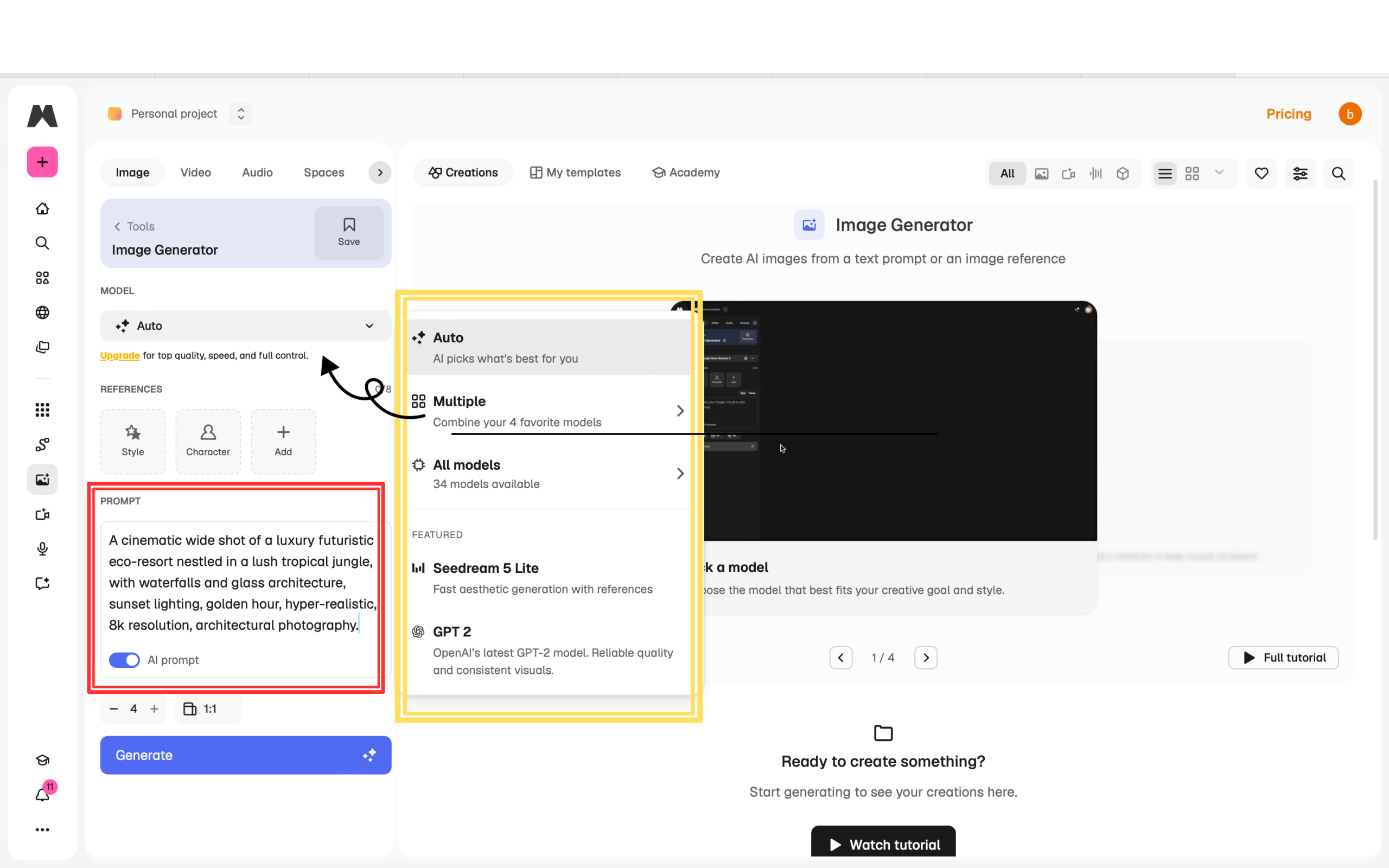Viewport: 1389px width, 868px height.
Task: Click the pink plus create button
Action: click(42, 162)
